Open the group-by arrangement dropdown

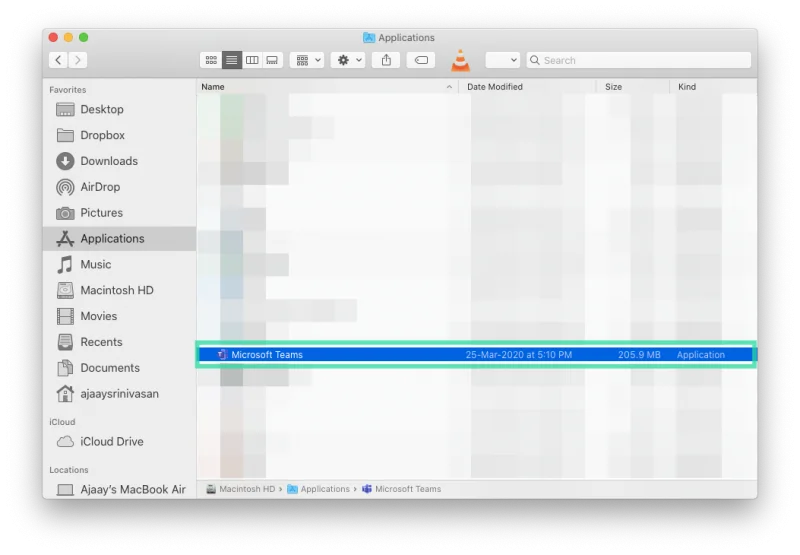[x=307, y=60]
